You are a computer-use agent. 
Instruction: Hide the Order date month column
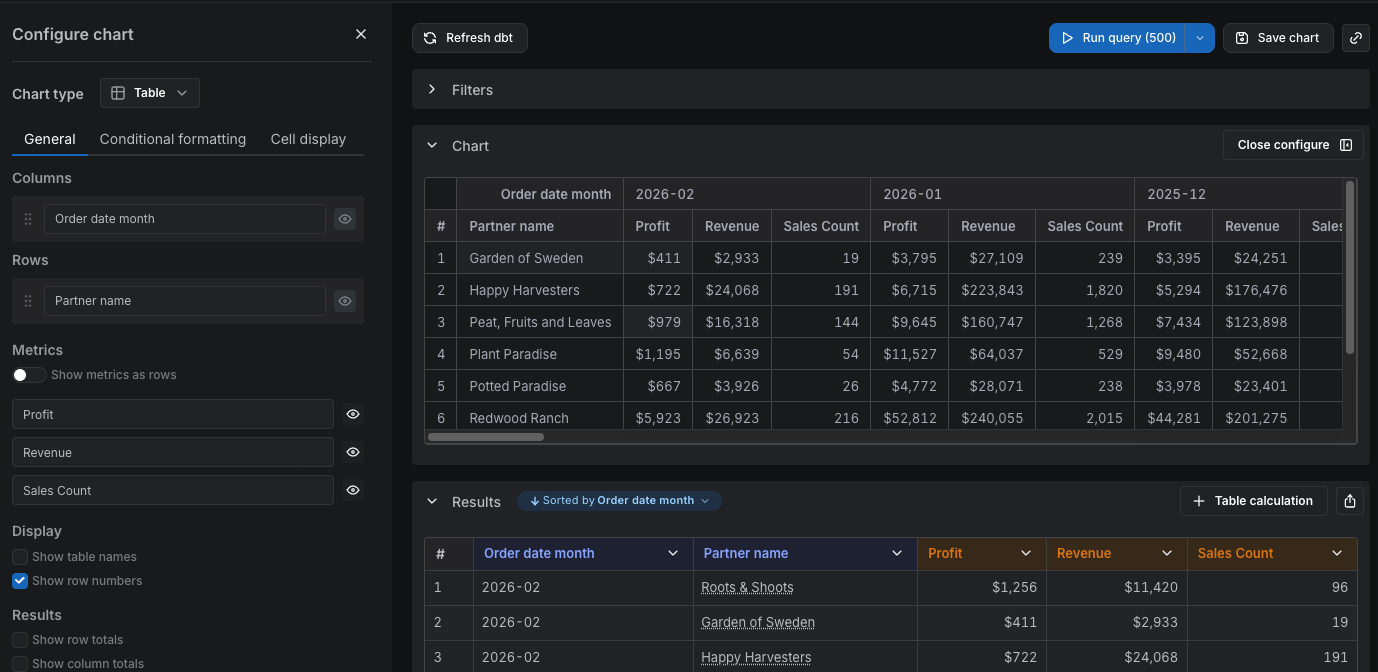tap(345, 219)
